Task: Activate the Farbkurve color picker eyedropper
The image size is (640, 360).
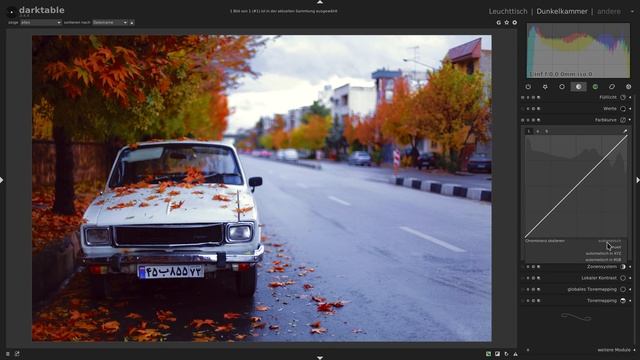Action: coord(624,131)
